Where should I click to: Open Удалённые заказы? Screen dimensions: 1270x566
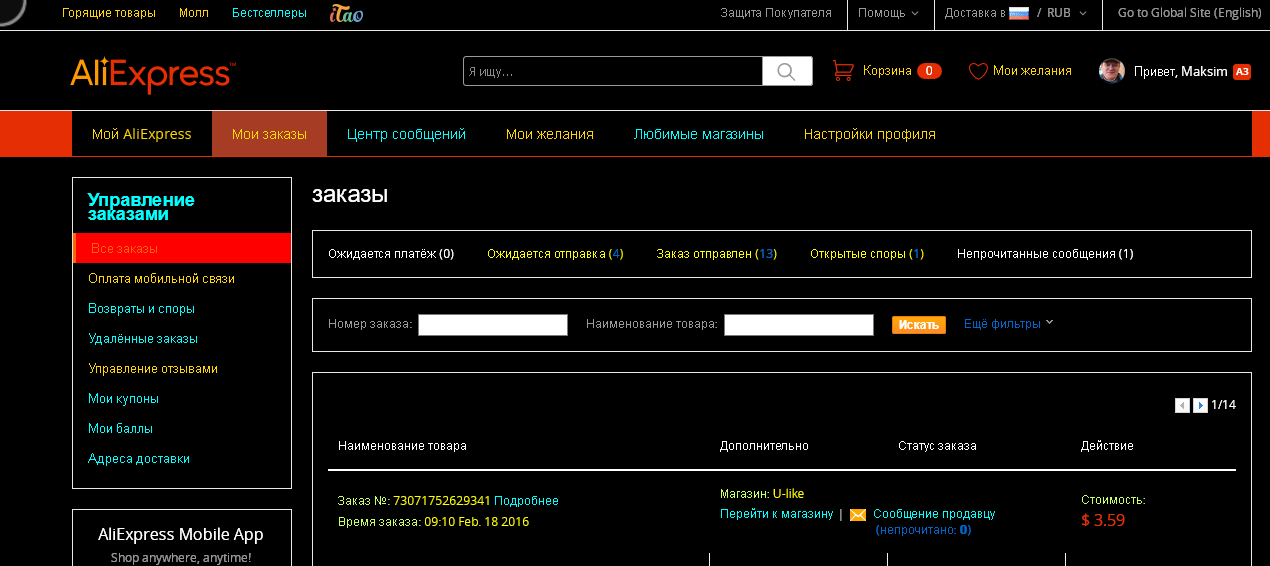coord(143,339)
